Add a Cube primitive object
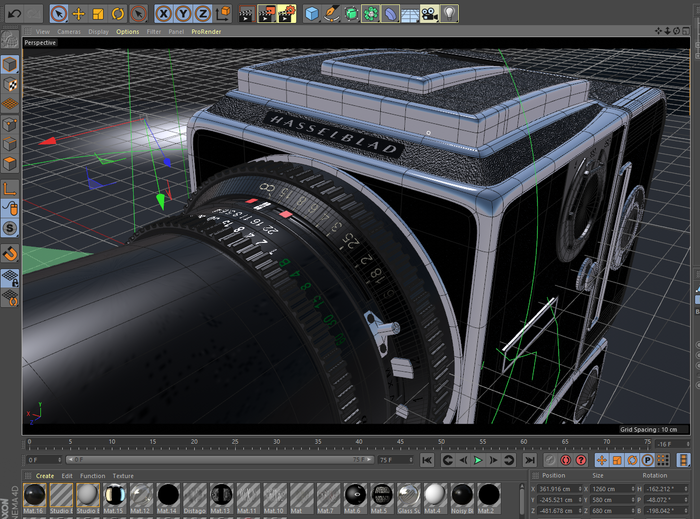Screen dimensions: 700x519 [x=312, y=14]
